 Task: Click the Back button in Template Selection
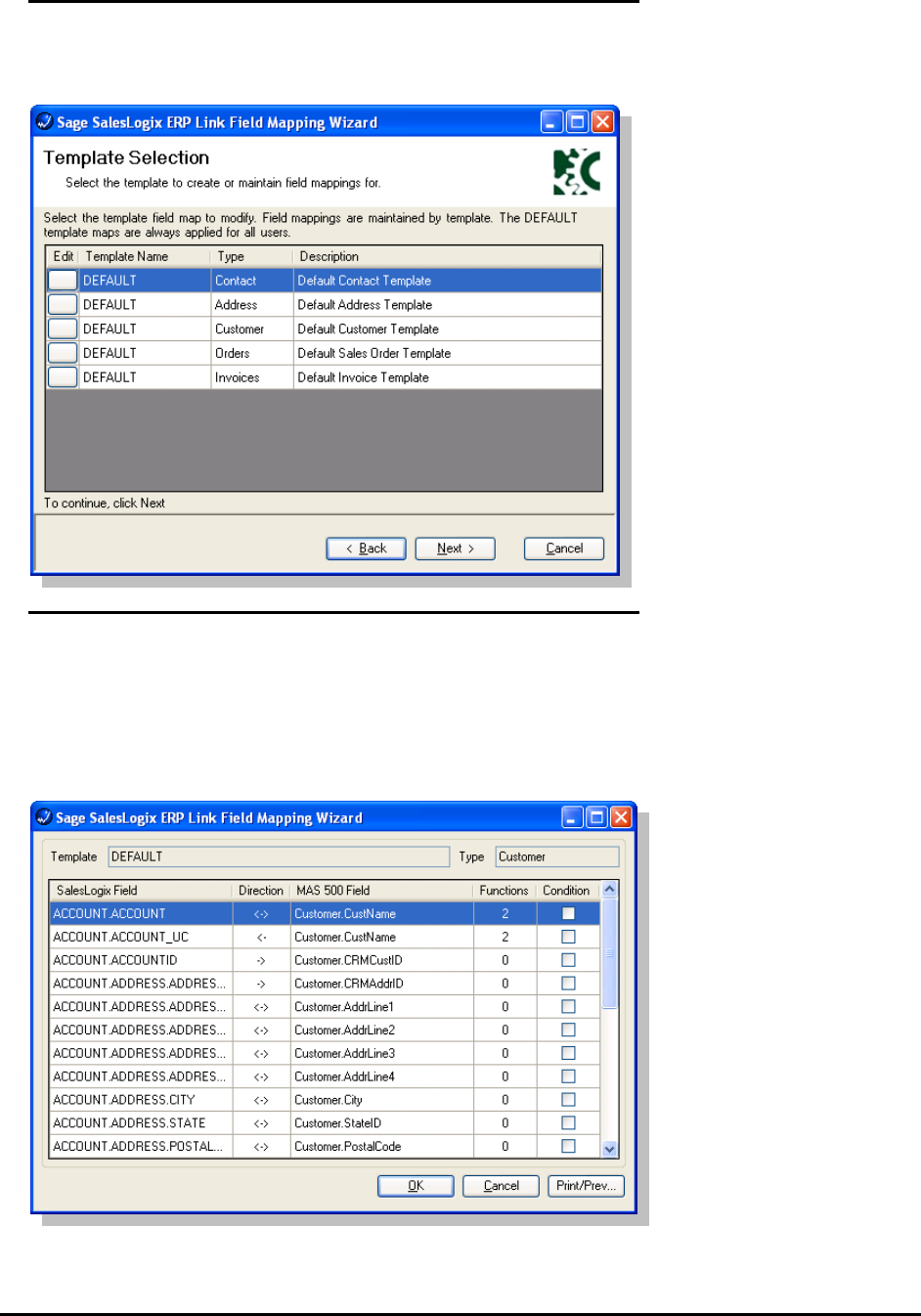tap(366, 548)
